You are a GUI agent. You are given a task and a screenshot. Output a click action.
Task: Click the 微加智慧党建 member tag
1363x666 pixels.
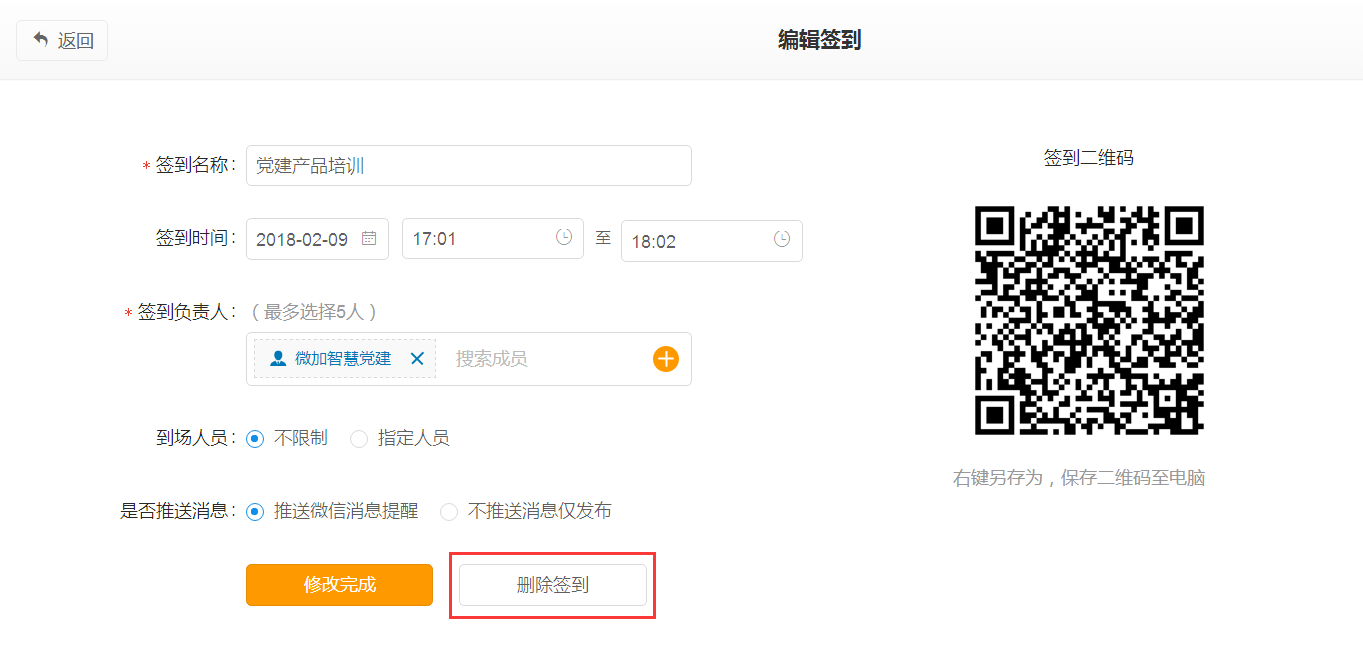click(x=344, y=358)
